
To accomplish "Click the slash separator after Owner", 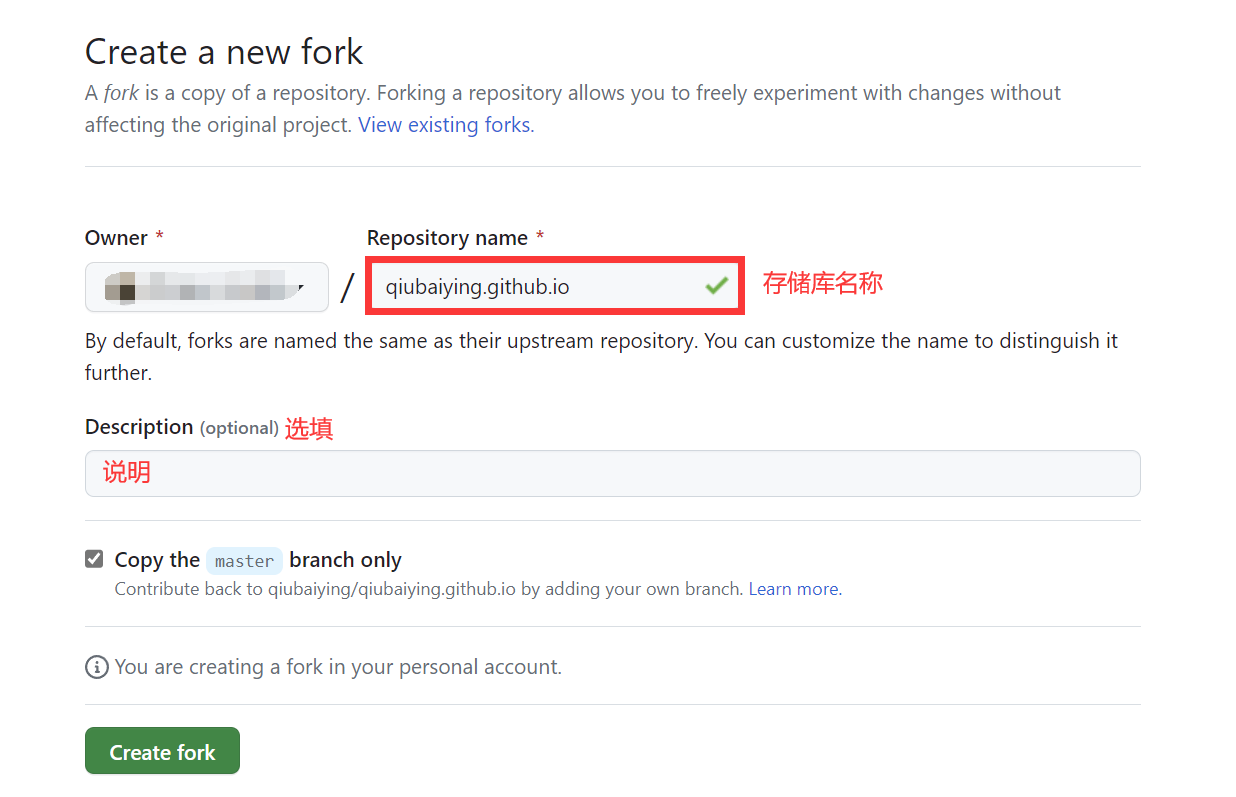I will [x=347, y=288].
